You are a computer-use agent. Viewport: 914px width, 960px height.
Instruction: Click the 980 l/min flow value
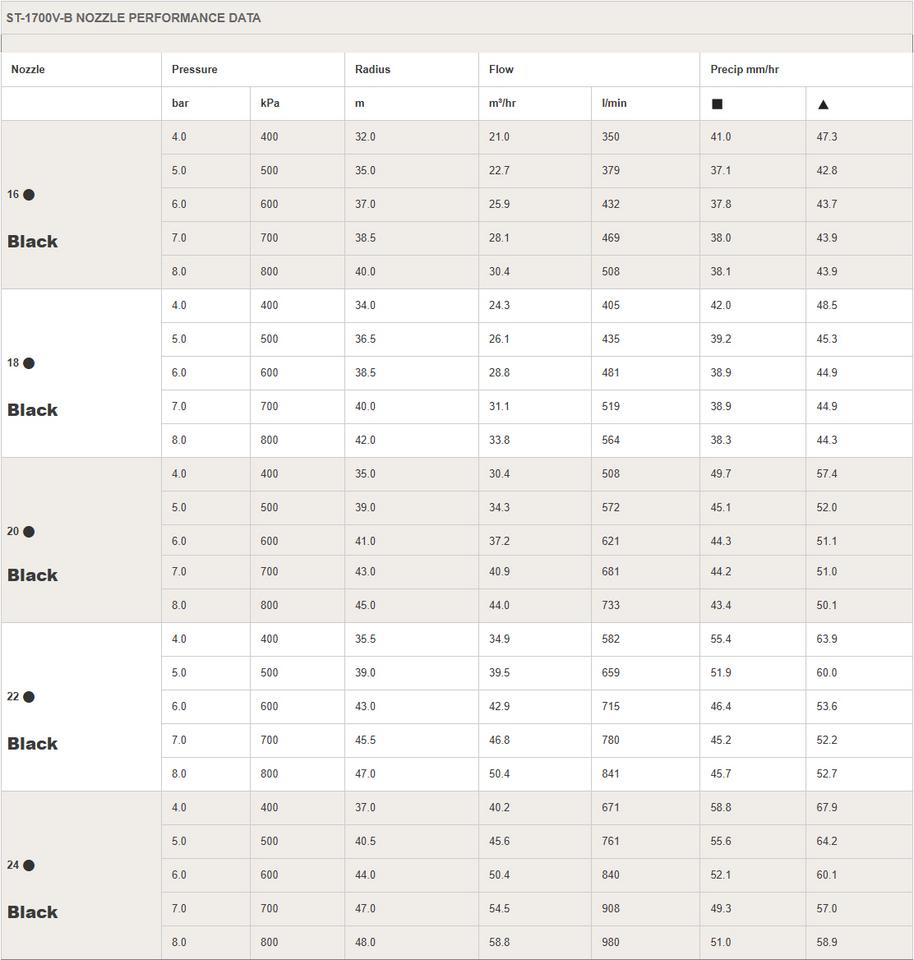coord(611,942)
